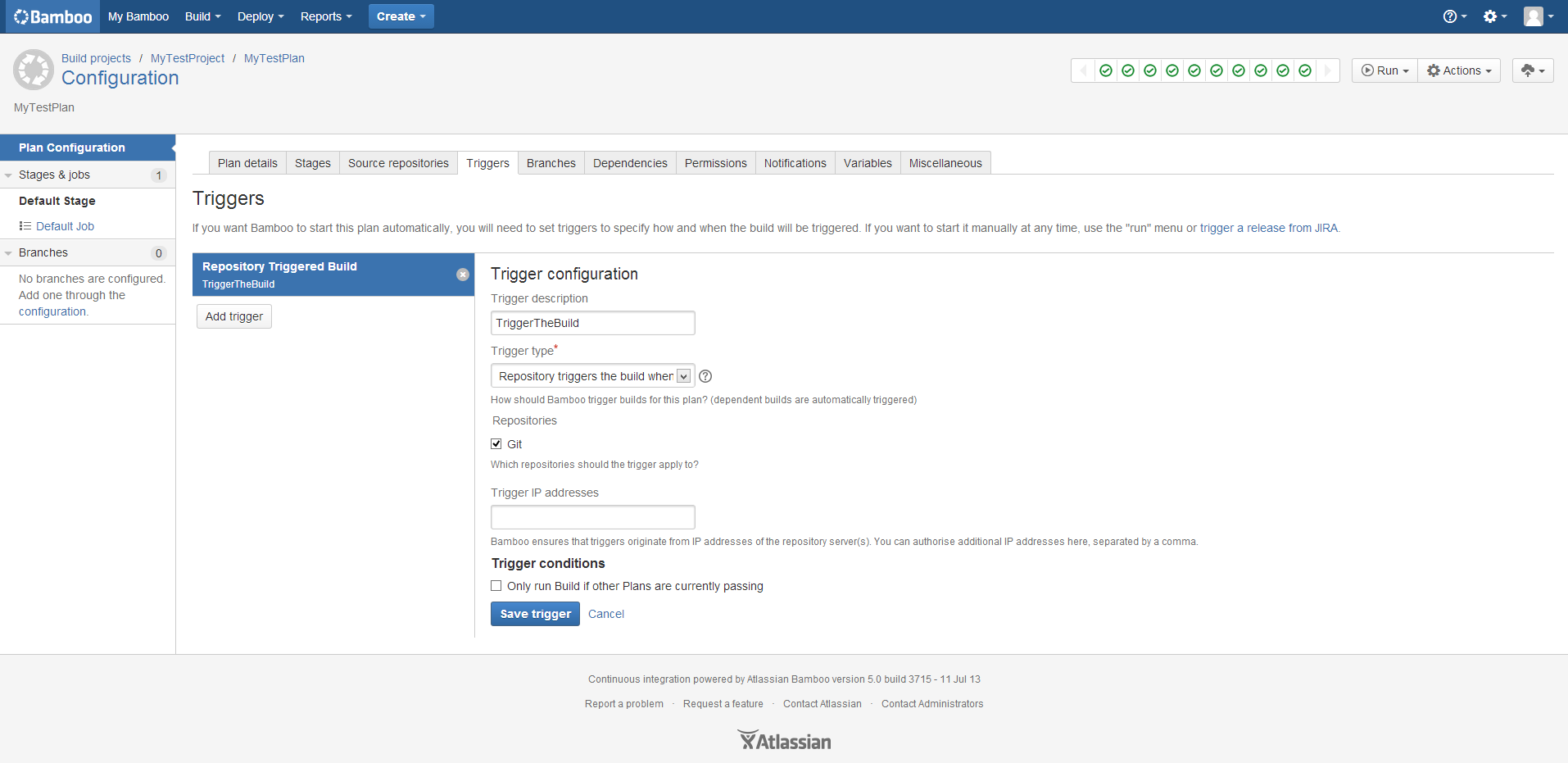Open the Build menu
1568x763 pixels.
(202, 16)
